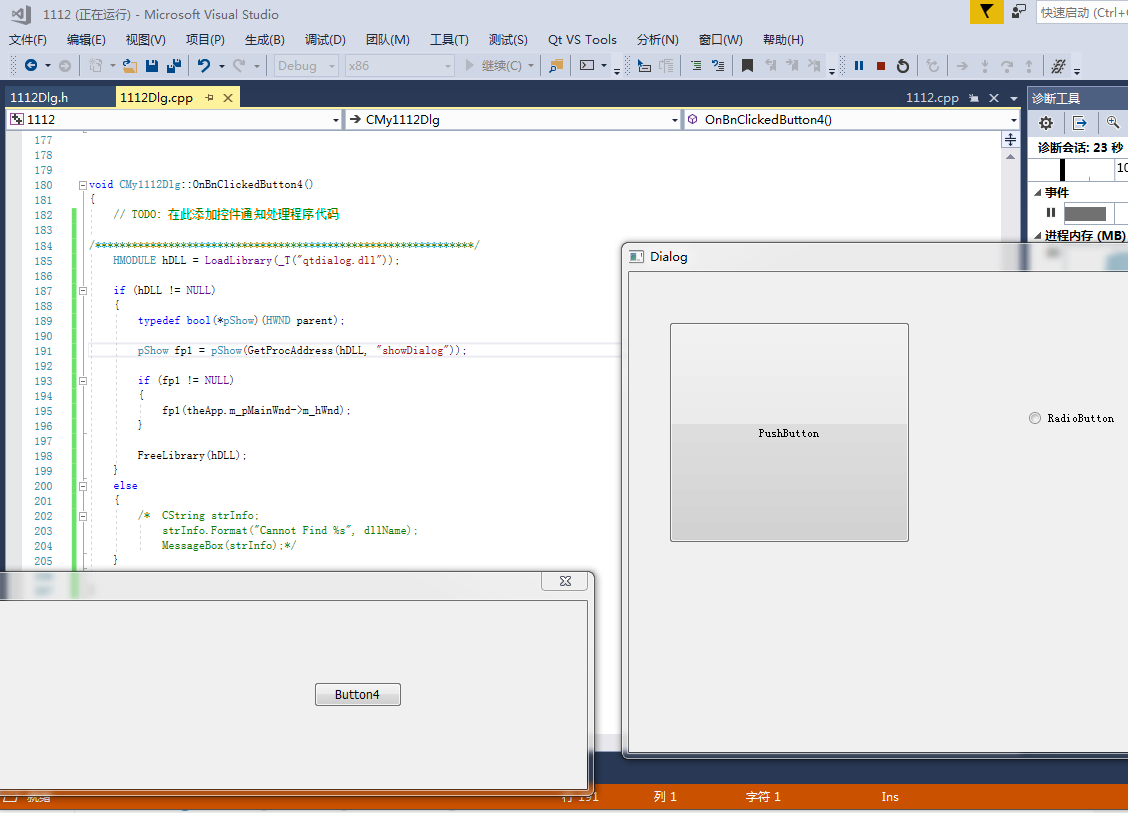Click PushButton in the Dialog window
Viewport: 1128px width, 813px height.
coord(788,433)
